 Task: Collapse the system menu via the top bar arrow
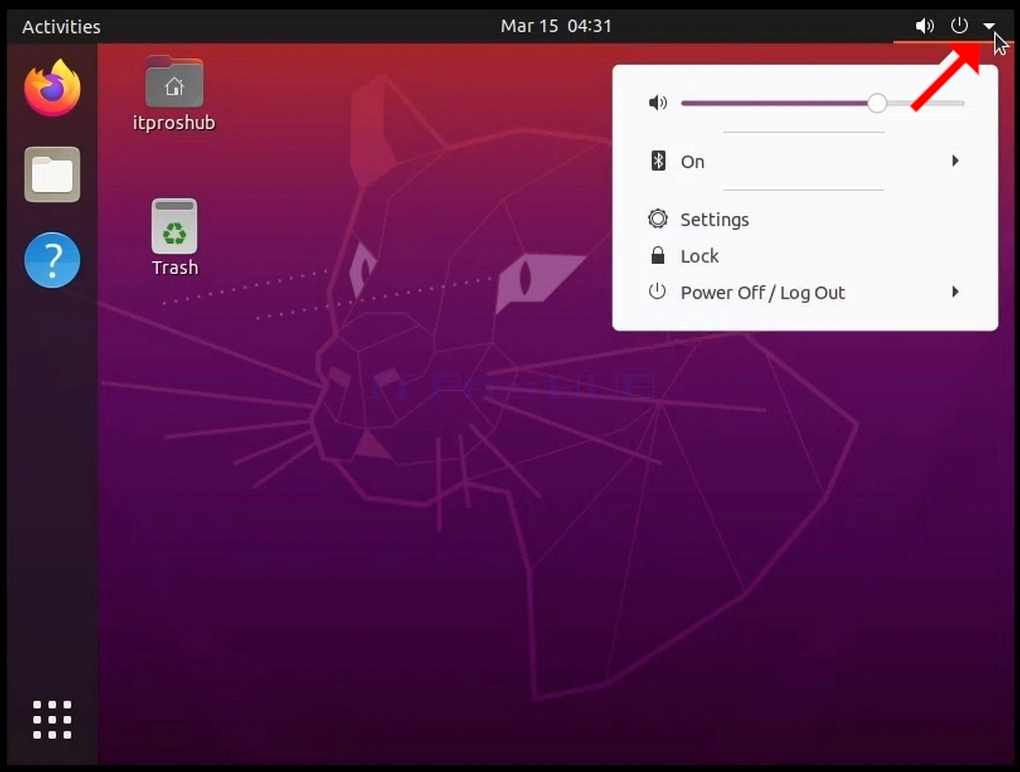(x=989, y=26)
